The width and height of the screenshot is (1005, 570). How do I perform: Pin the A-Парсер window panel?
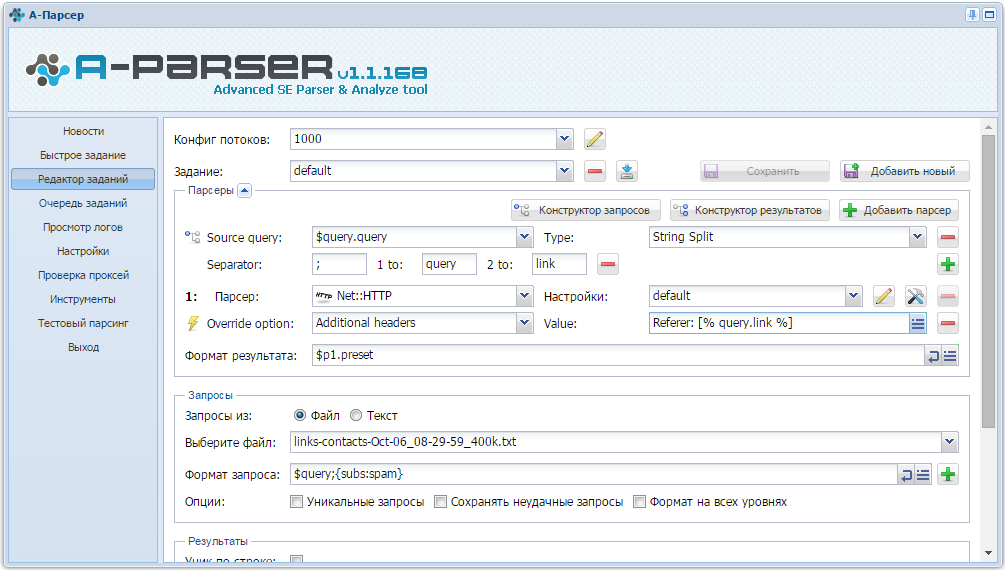click(972, 15)
